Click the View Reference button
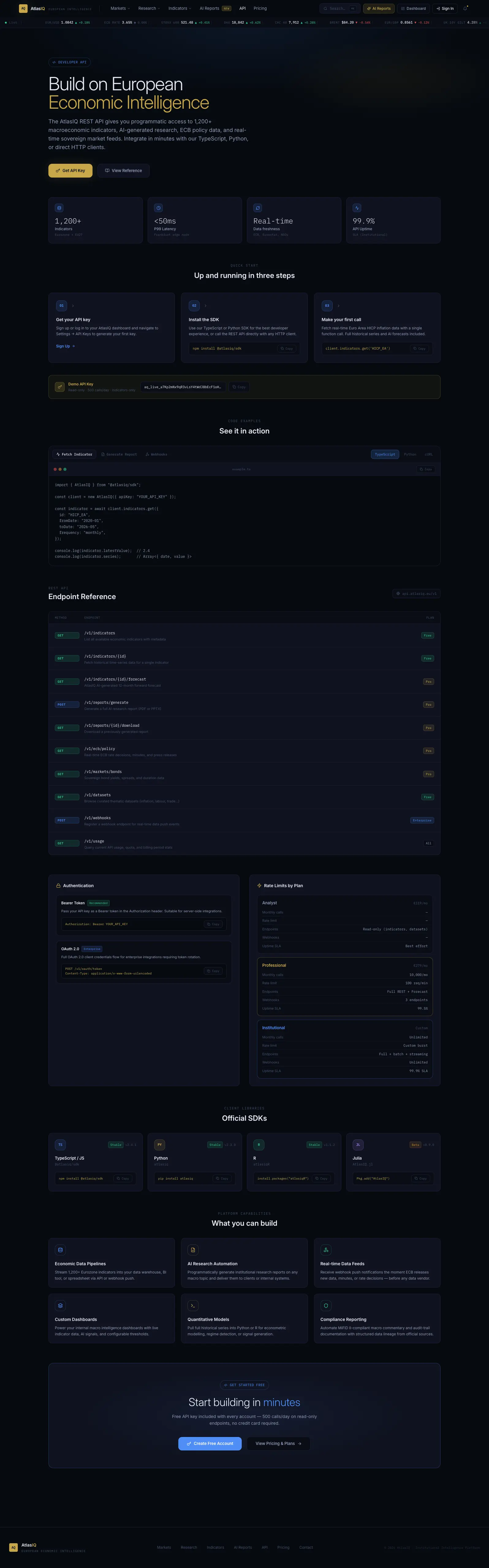This screenshot has height=1568, width=489. (x=123, y=171)
